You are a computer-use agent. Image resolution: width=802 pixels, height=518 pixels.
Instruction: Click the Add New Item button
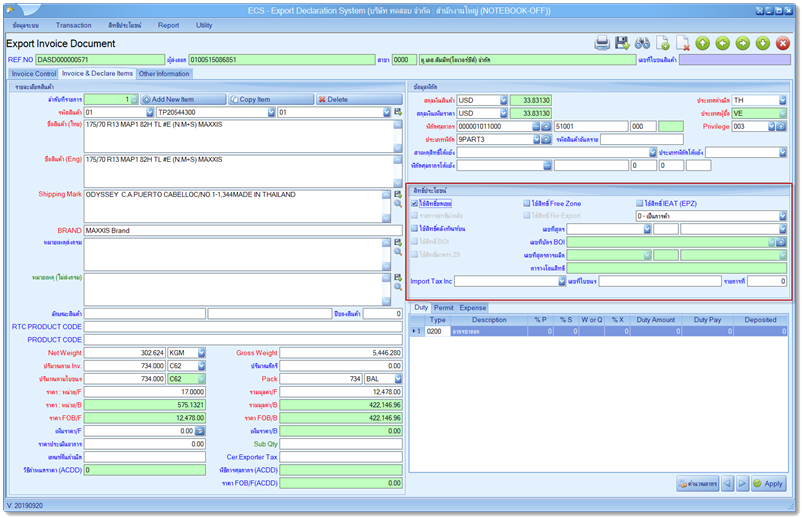click(183, 99)
